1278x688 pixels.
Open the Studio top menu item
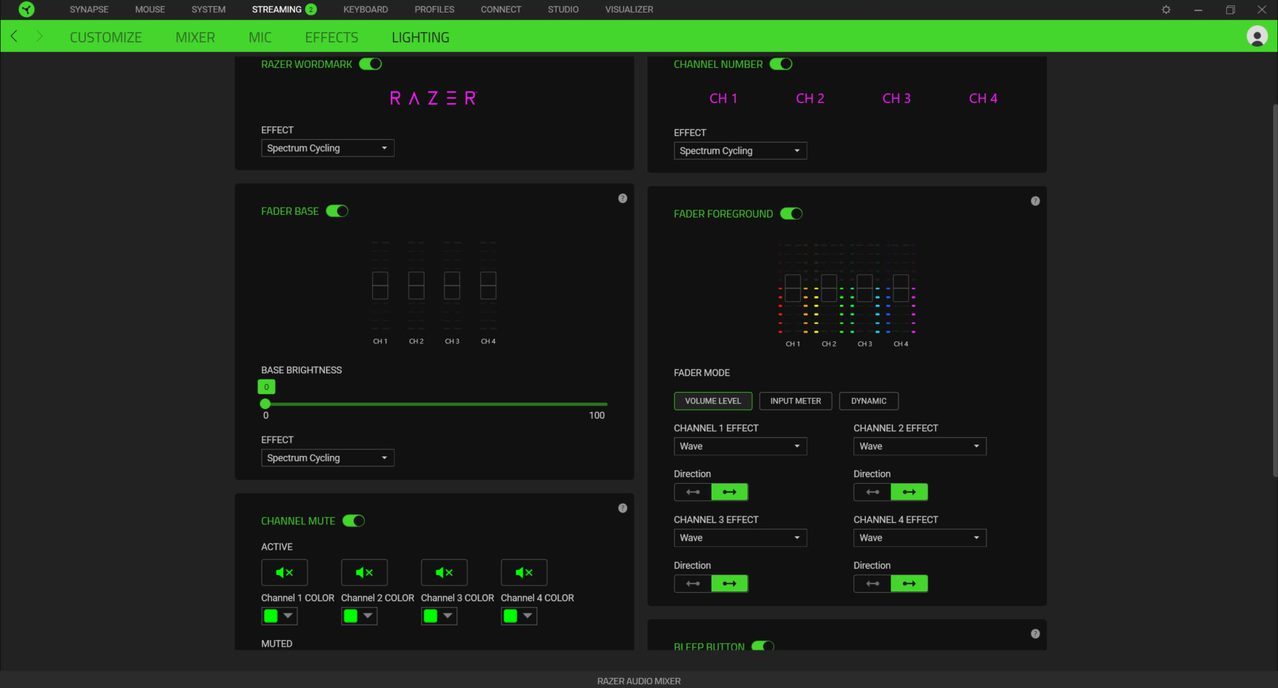[563, 9]
